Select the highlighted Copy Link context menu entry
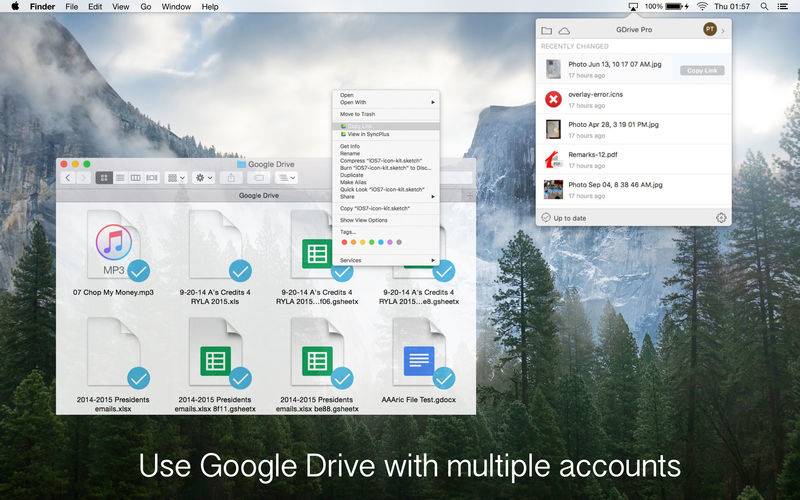This screenshot has width=800, height=500. coord(385,126)
